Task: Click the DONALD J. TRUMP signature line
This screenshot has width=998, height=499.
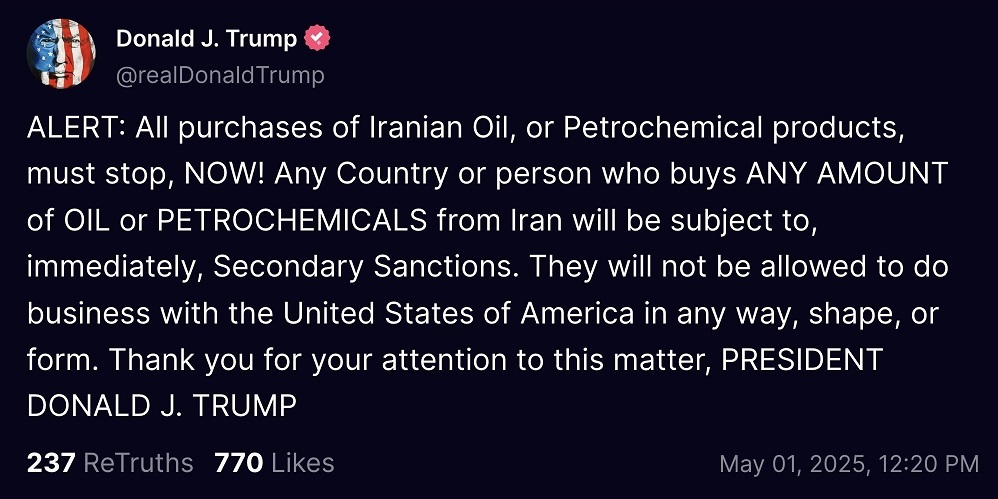Action: tap(162, 407)
